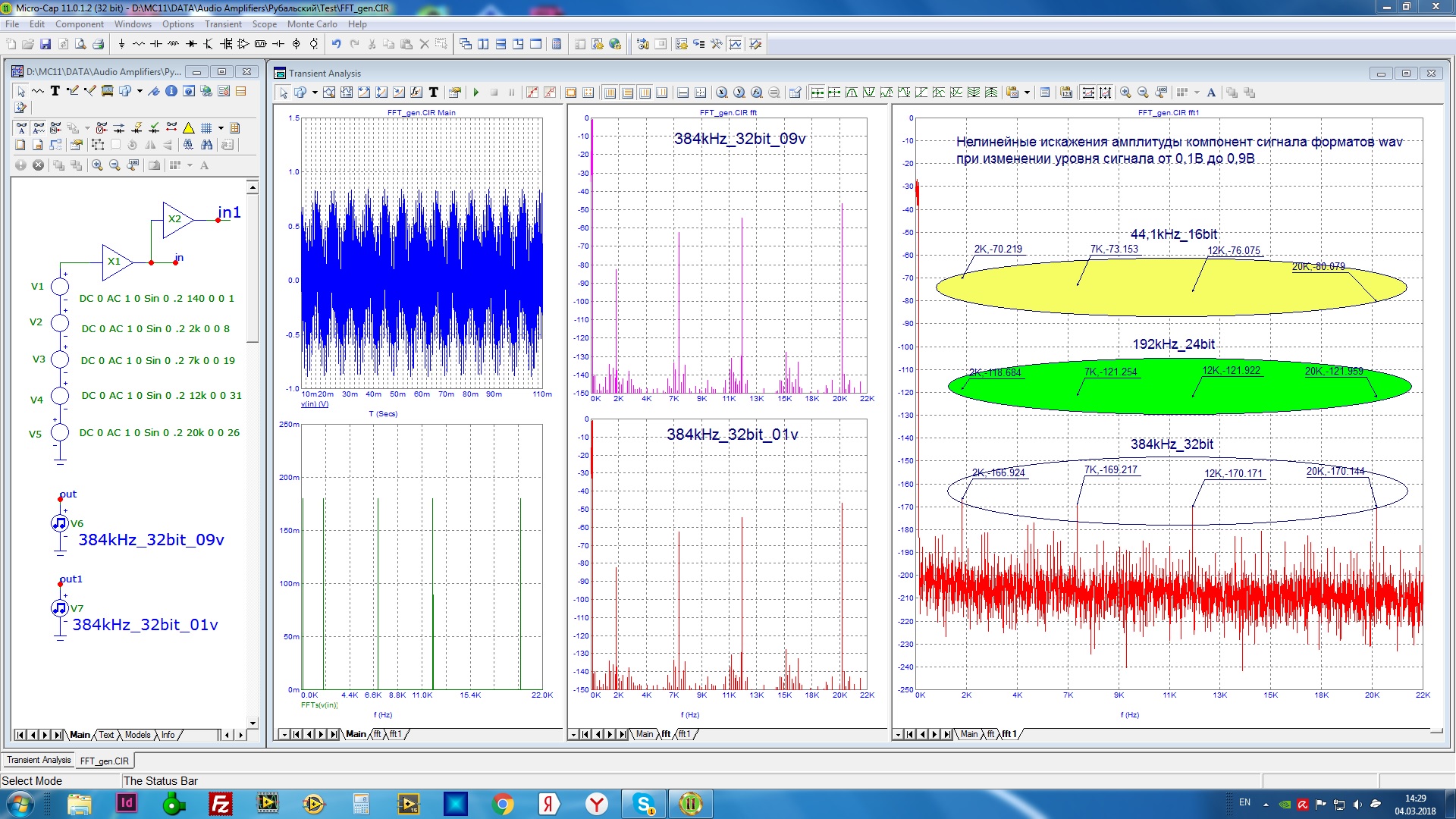Choose Select Mode arrow in analysis toolbar
Viewport: 1456px width, 819px height.
283,93
